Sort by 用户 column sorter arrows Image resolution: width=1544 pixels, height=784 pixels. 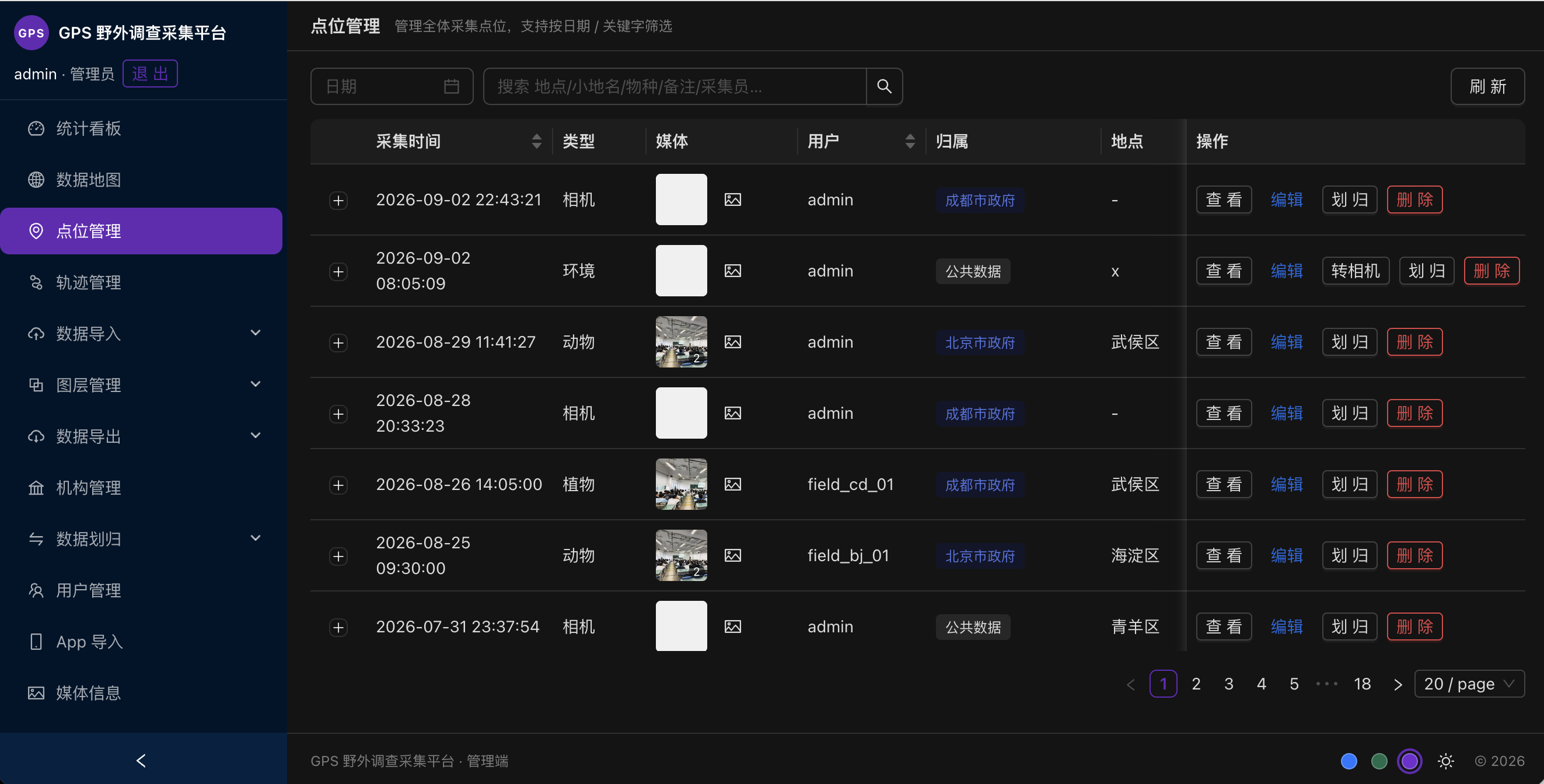pos(910,141)
